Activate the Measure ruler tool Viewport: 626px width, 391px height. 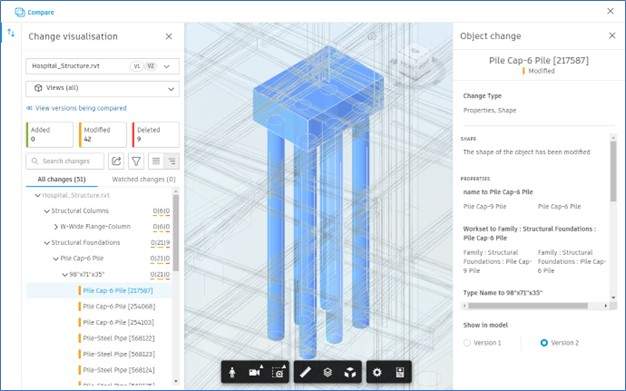coord(305,372)
